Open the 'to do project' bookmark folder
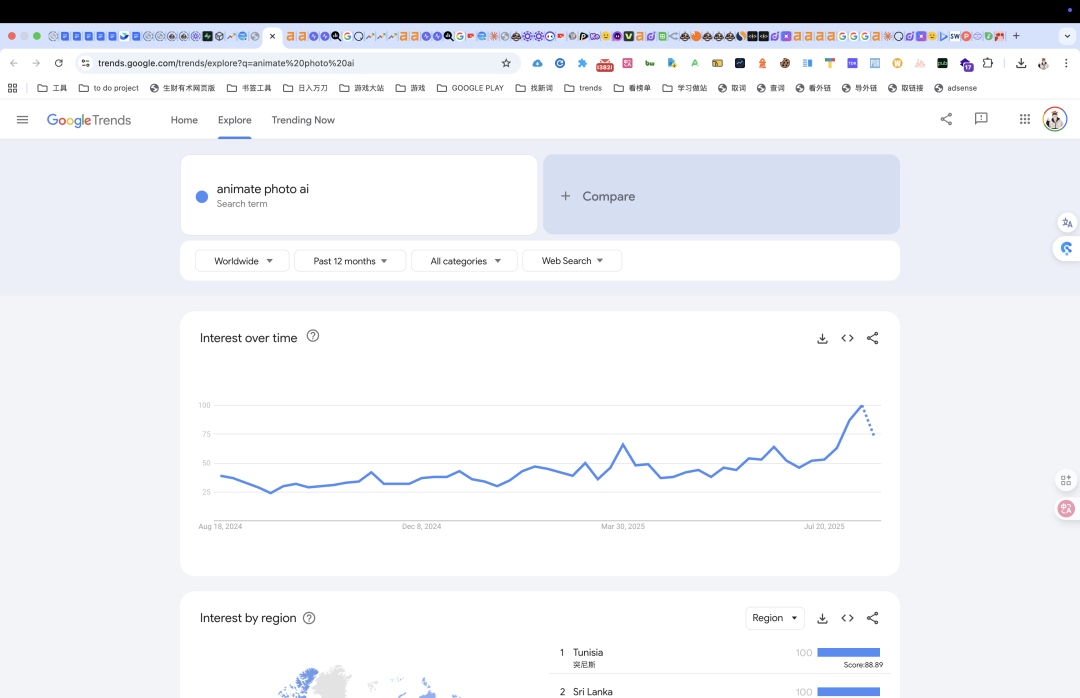This screenshot has height=698, width=1080. coord(109,88)
